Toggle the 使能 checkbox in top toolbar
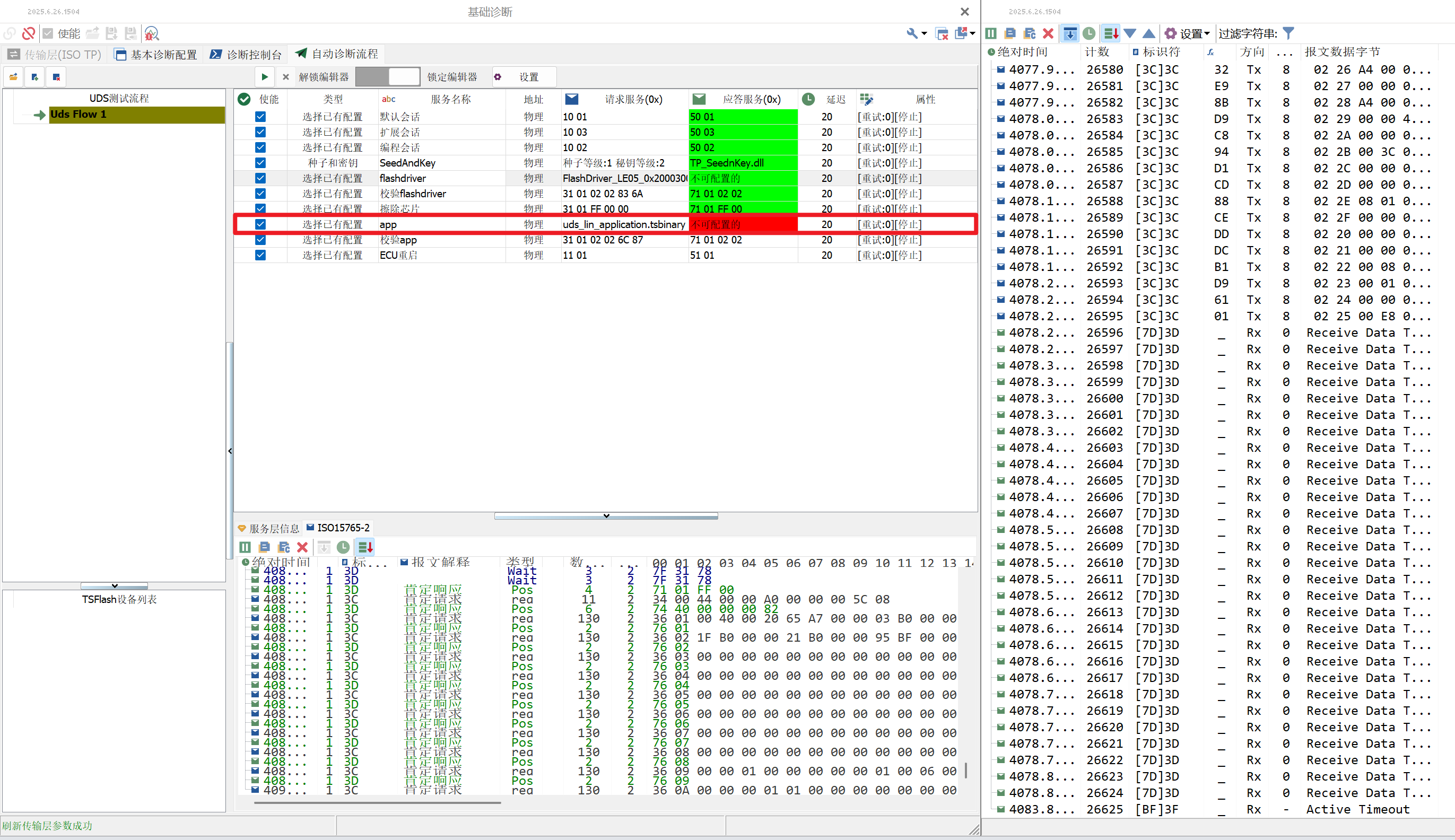 (48, 33)
